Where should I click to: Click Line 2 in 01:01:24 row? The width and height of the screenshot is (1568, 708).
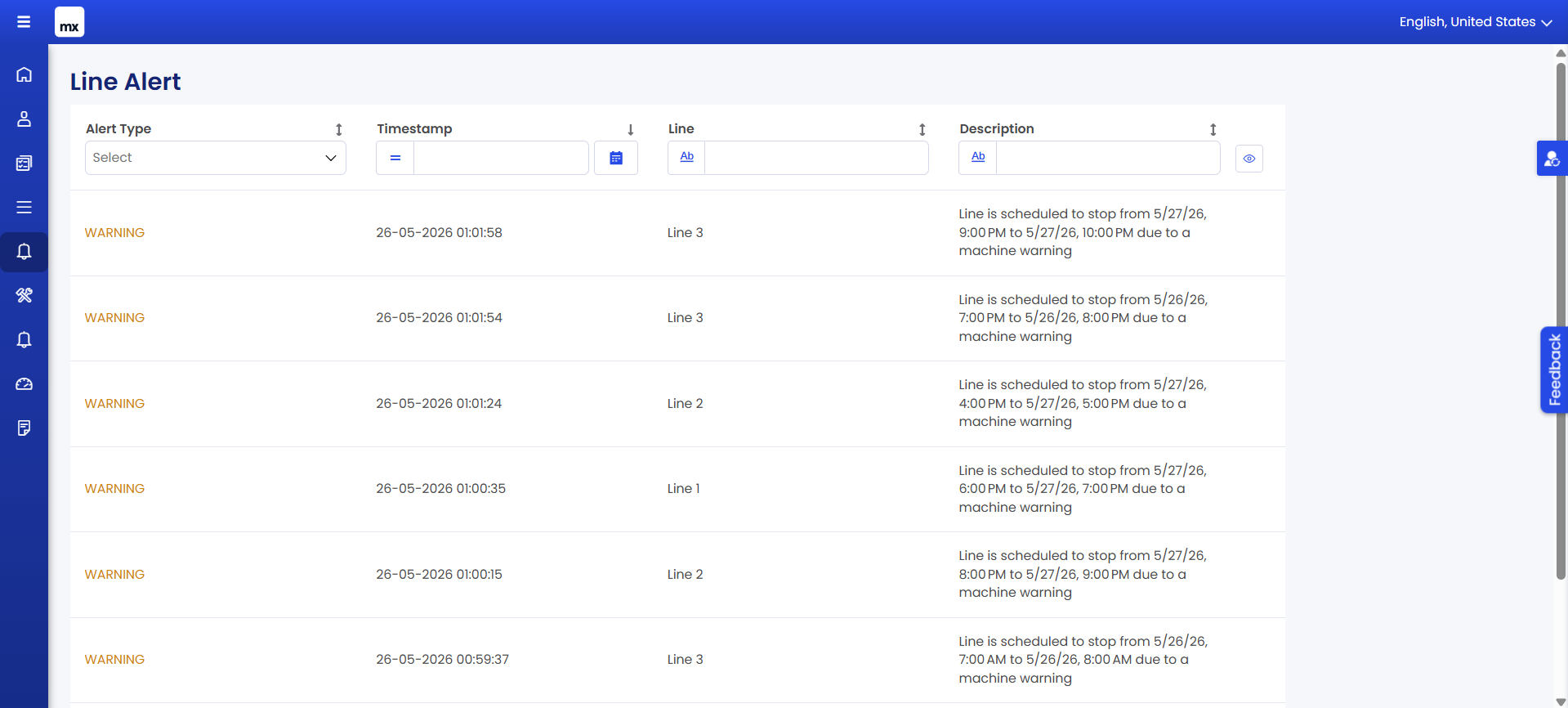pos(685,404)
